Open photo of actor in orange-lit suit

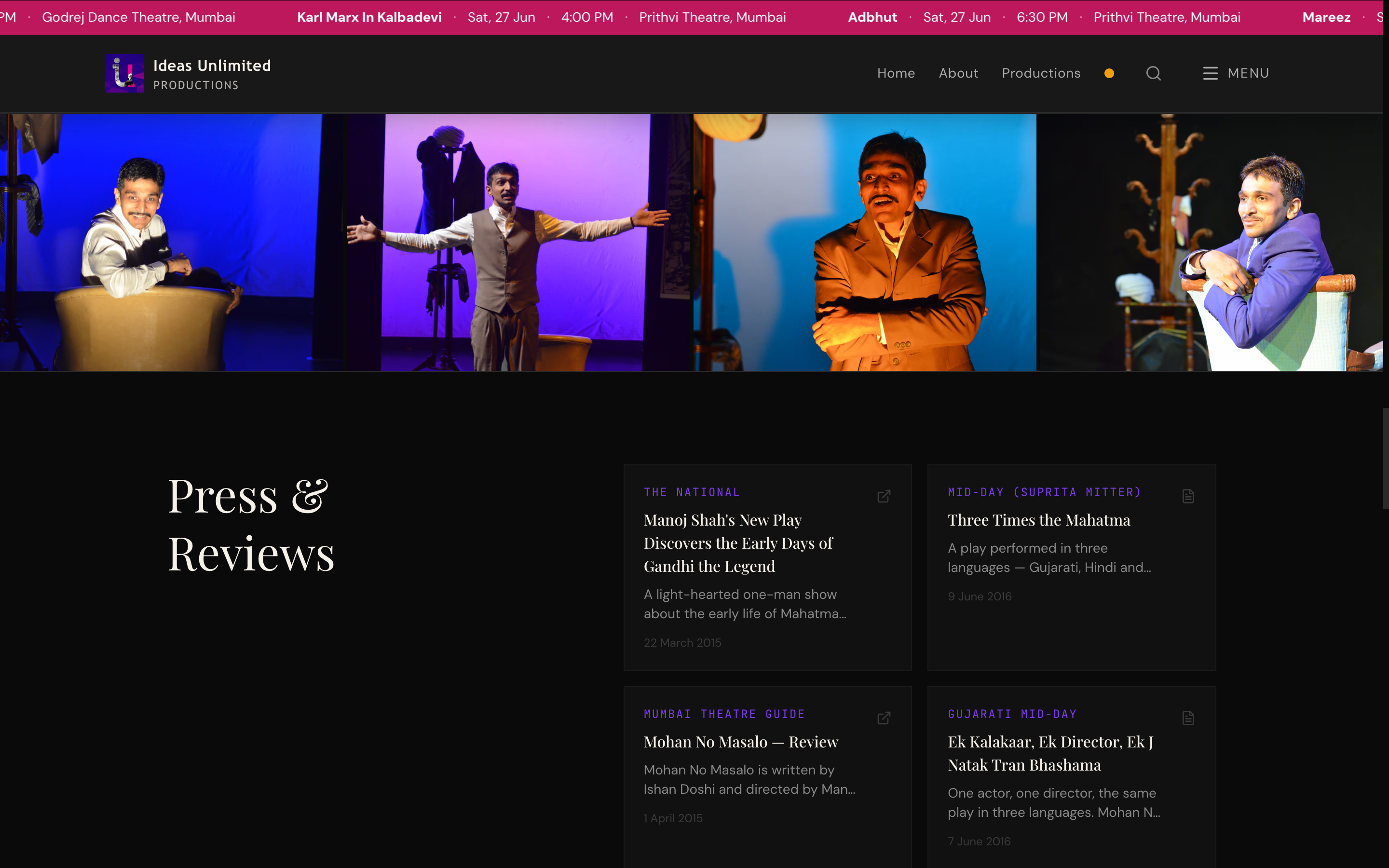click(864, 242)
